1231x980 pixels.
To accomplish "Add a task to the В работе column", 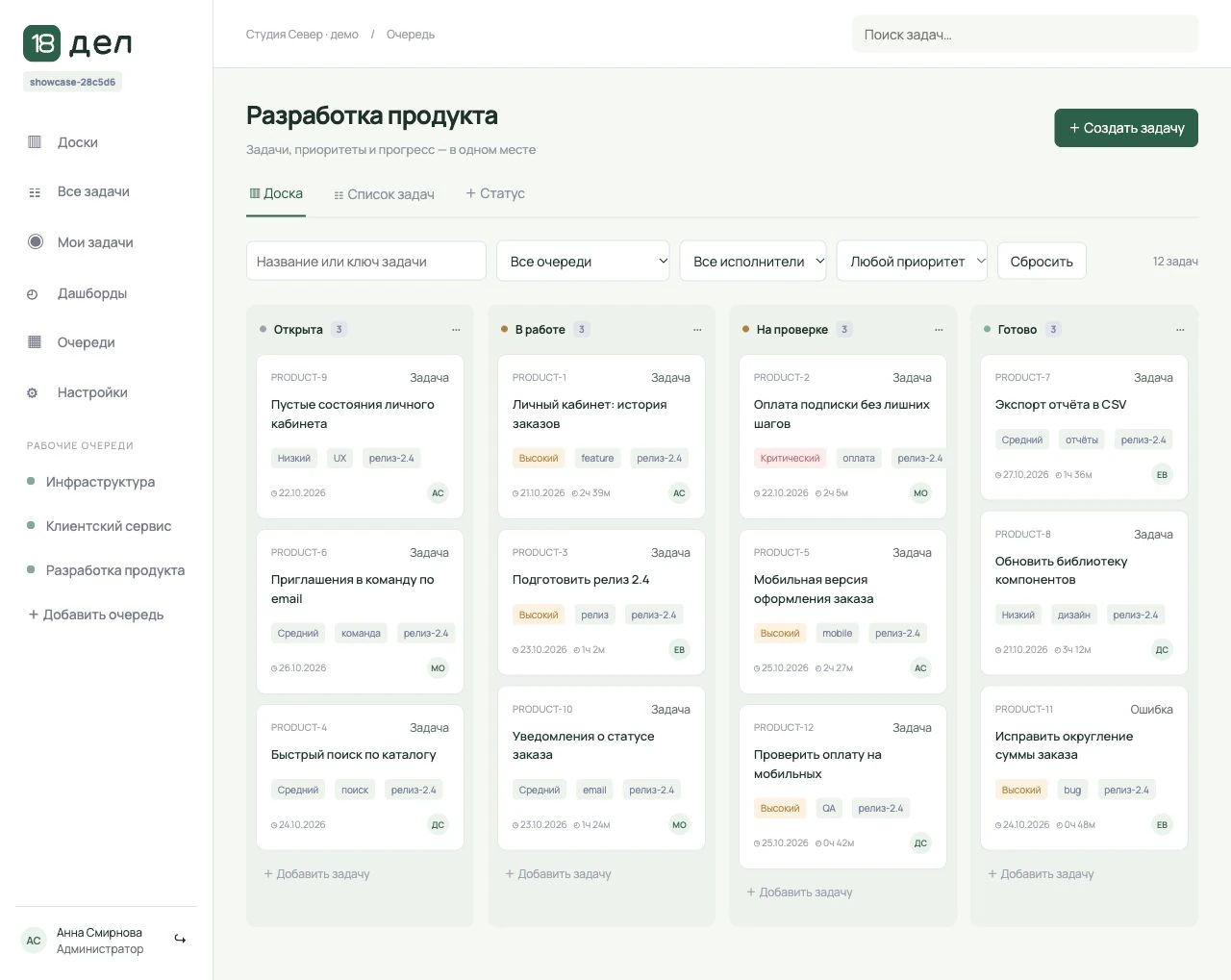I will click(558, 874).
